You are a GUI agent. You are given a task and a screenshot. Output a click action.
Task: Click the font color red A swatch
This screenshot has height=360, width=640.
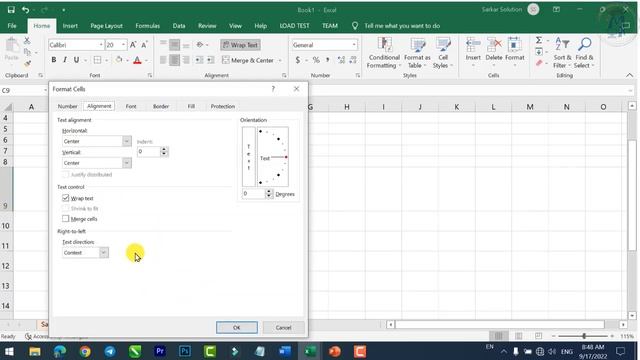(x=137, y=60)
